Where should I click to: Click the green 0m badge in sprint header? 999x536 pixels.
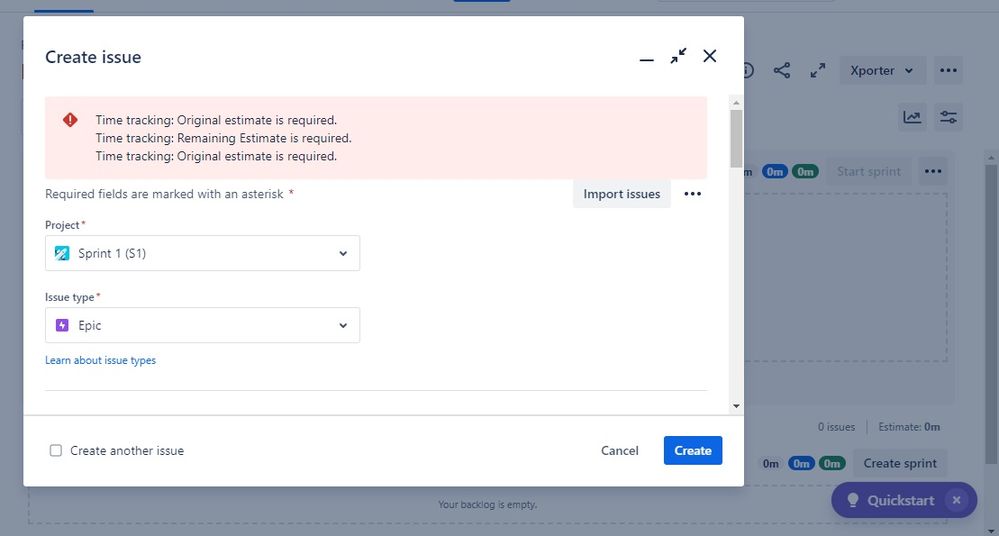click(805, 171)
